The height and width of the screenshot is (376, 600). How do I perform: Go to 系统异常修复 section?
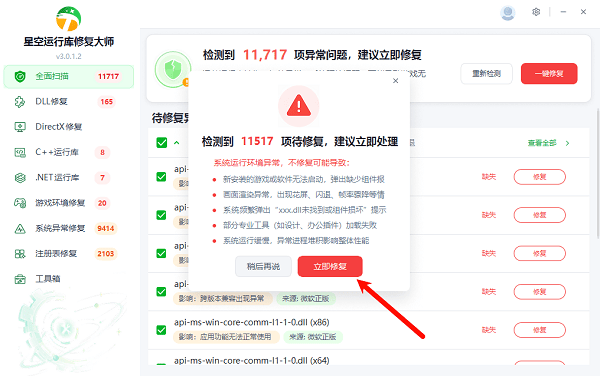[x=69, y=228]
